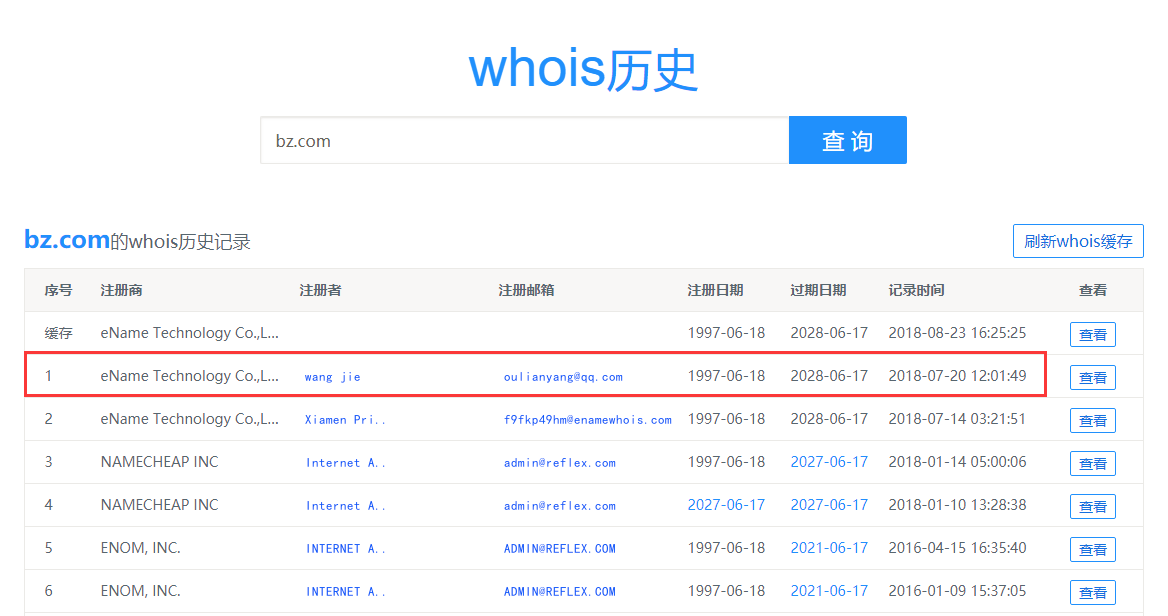
Task: Open INTERNET A.. registrant in row 5
Action: pyautogui.click(x=345, y=549)
